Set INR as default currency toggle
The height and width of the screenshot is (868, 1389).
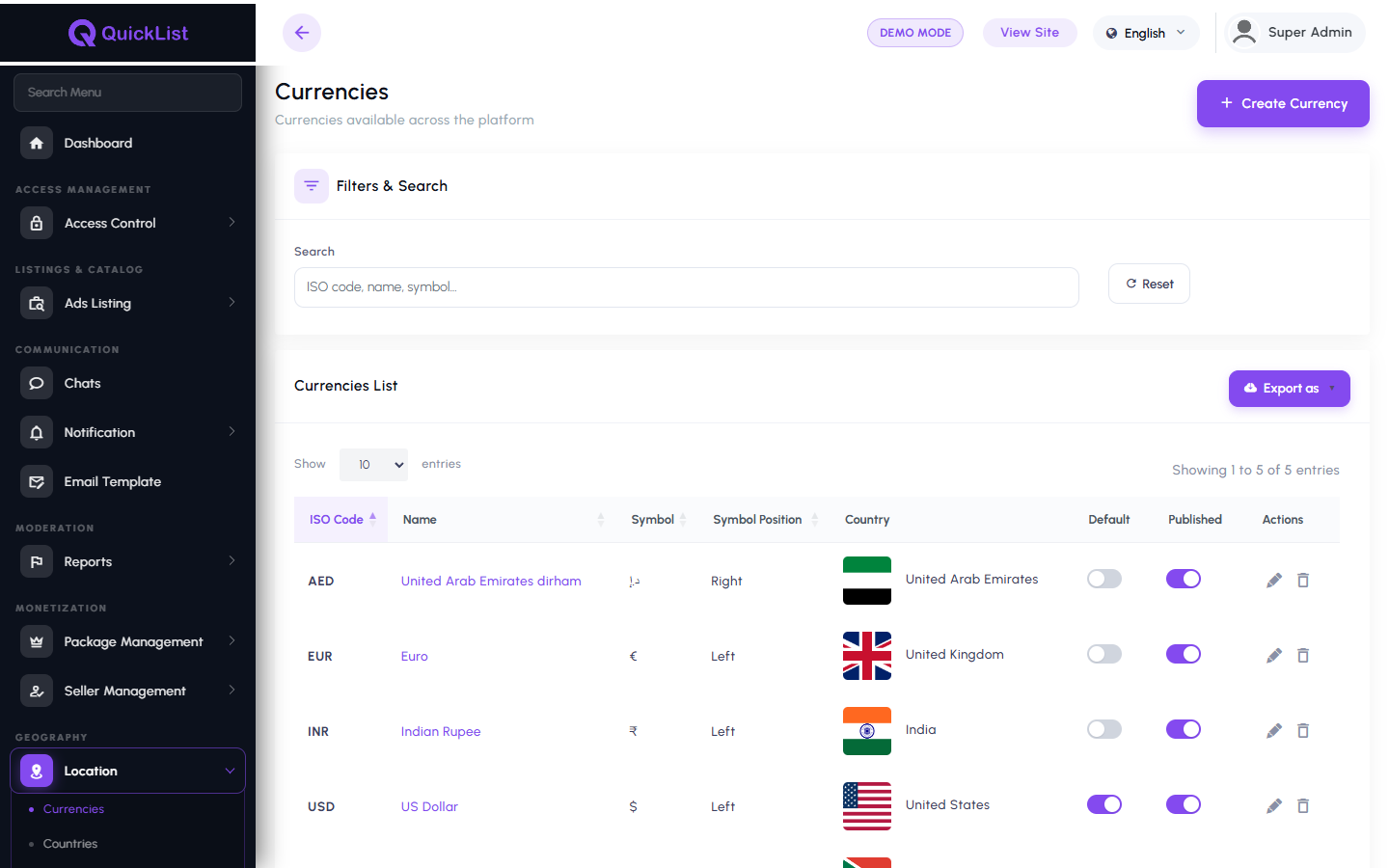click(1104, 729)
